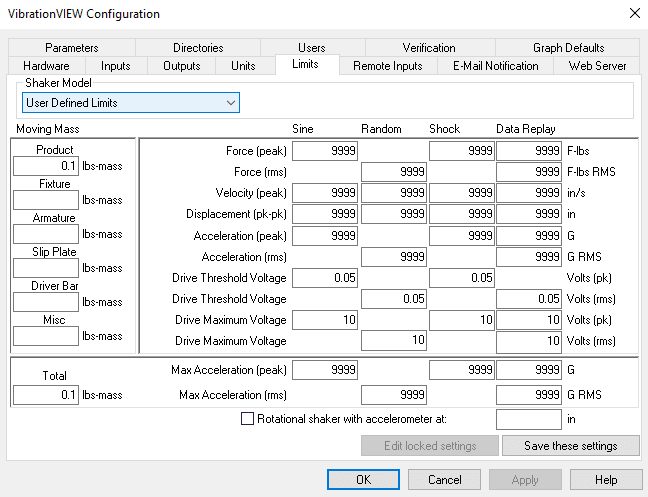
Task: Open the Hardware tab
Action: tap(46, 66)
